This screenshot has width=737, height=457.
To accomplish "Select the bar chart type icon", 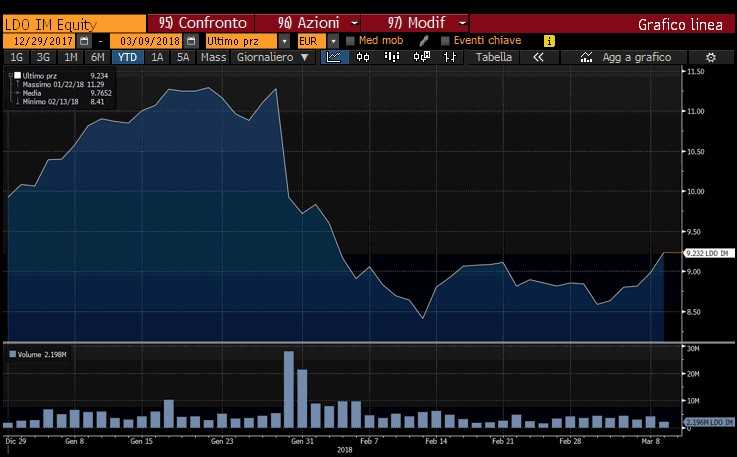I will (x=392, y=57).
